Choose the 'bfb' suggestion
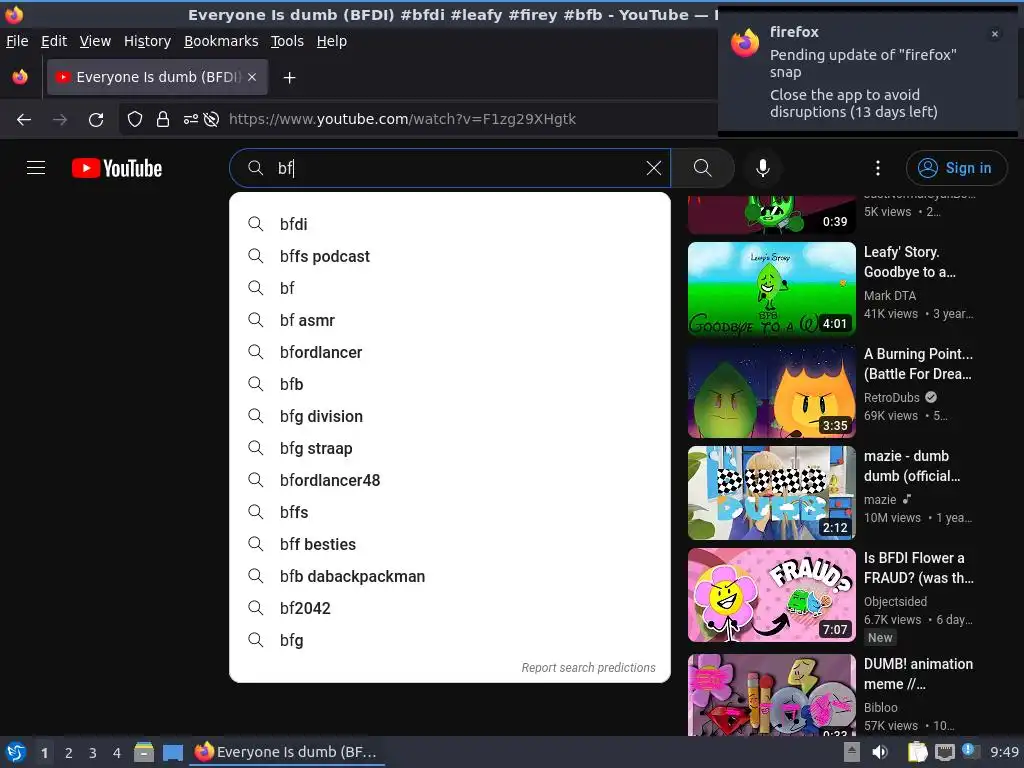Viewport: 1024px width, 768px height. (449, 384)
